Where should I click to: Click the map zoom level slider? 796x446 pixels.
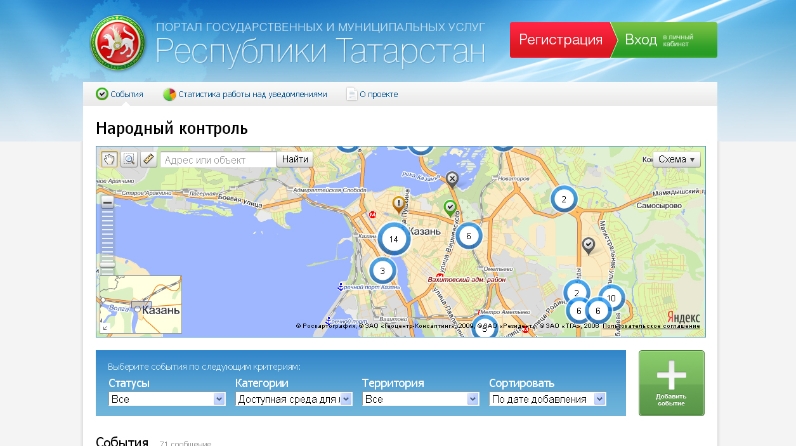[105, 235]
